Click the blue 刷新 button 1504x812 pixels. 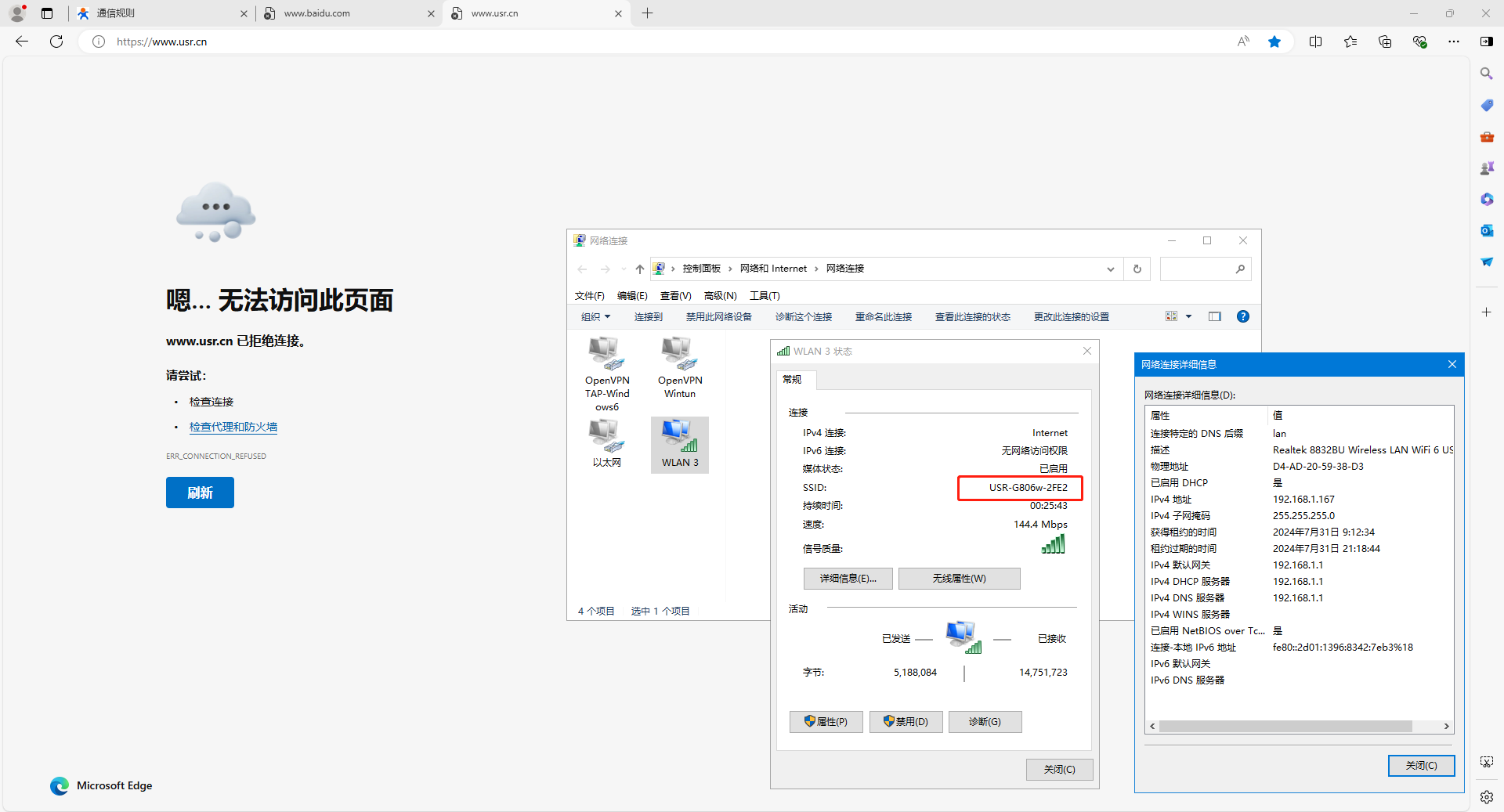click(x=200, y=493)
